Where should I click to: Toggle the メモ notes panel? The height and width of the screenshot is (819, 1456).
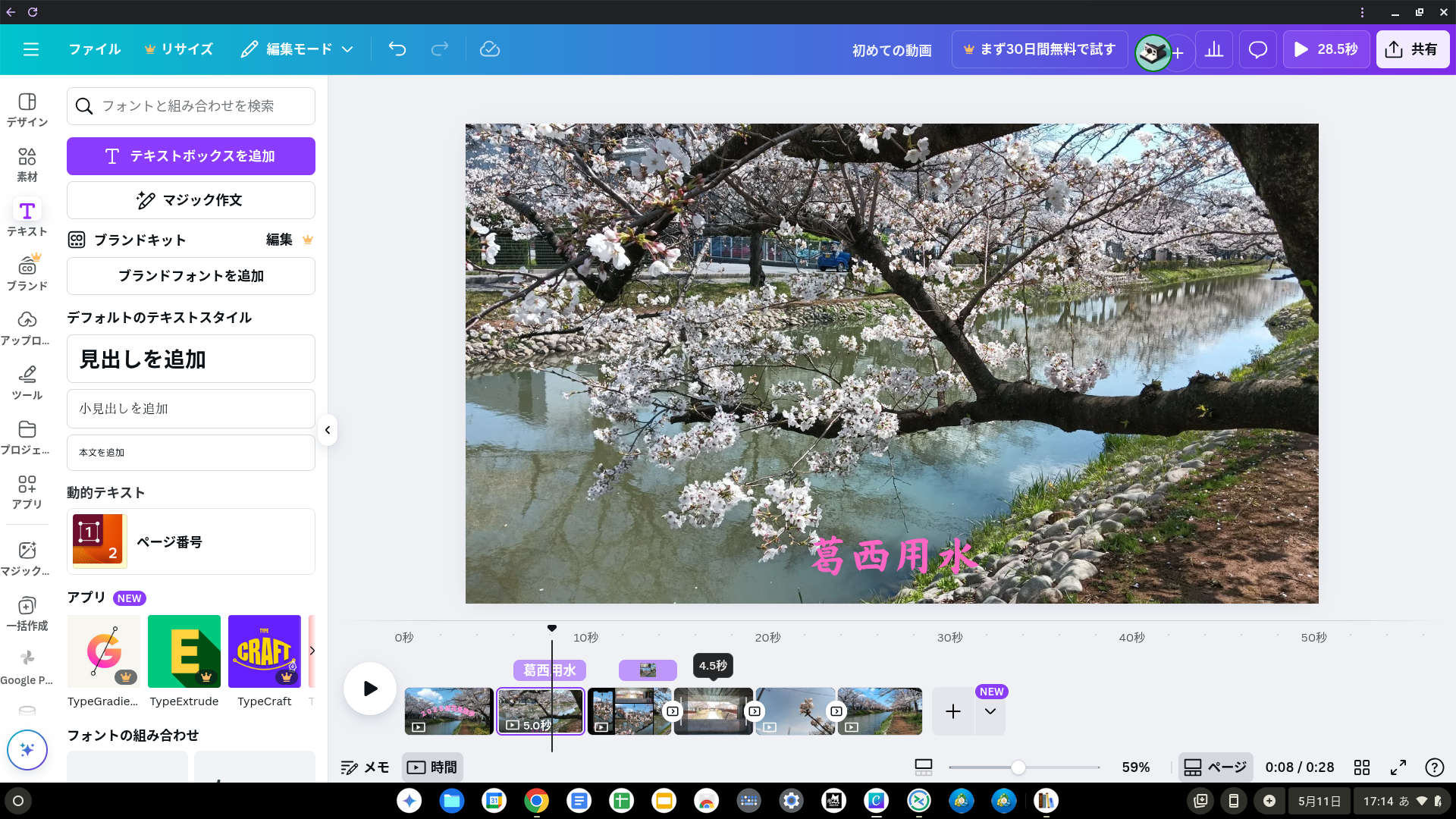tap(365, 767)
